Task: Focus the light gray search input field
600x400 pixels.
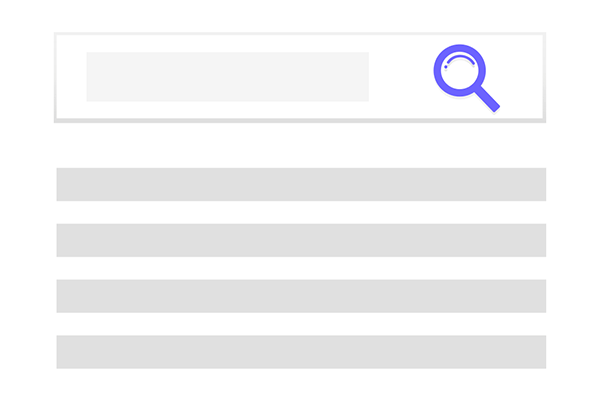Action: 228,77
